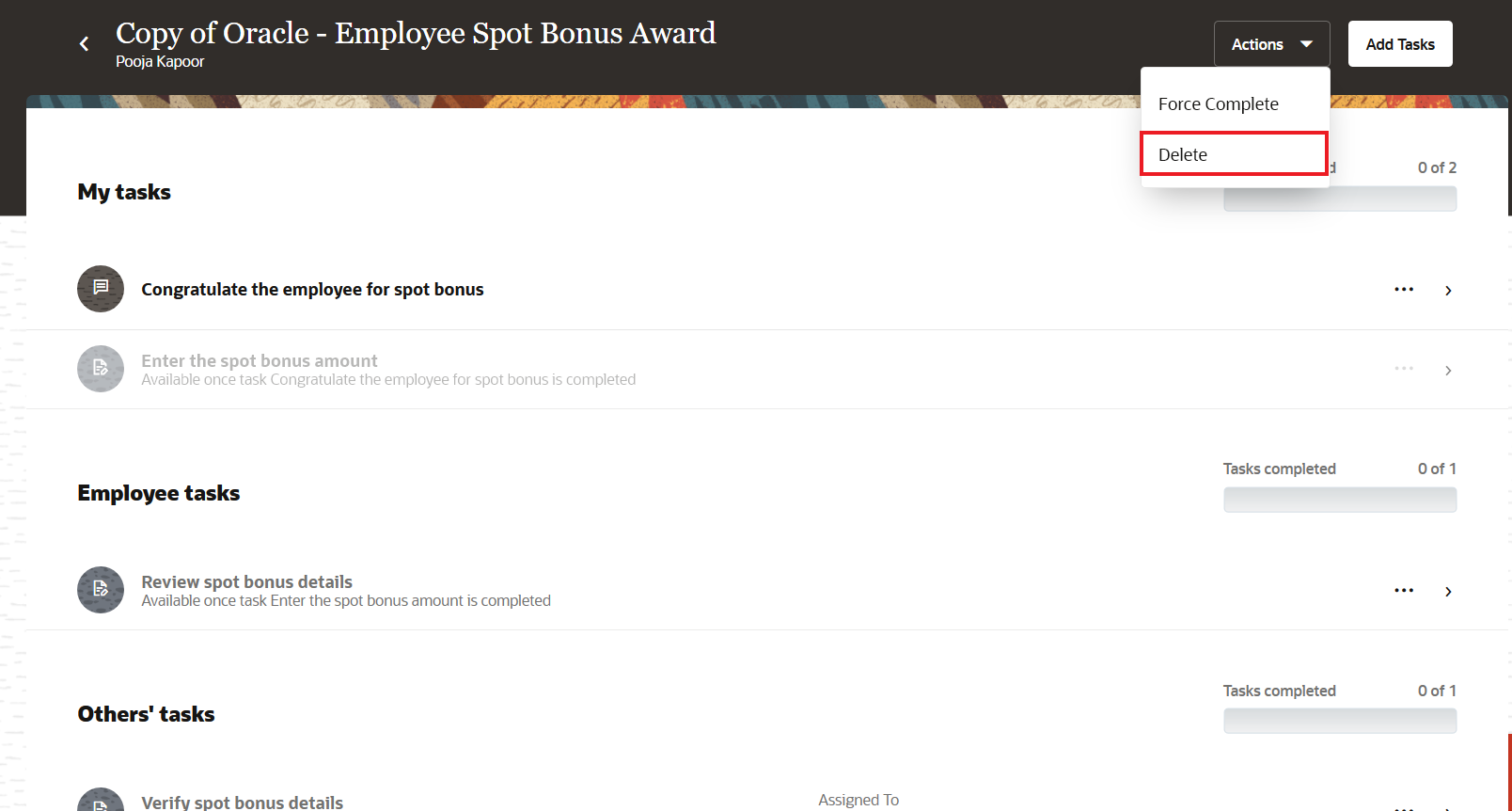Click the page title Copy of Oracle

416,33
